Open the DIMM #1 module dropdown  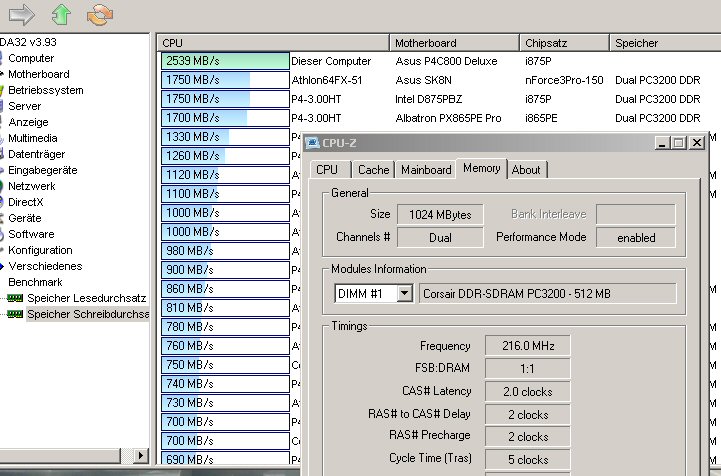pyautogui.click(x=405, y=293)
